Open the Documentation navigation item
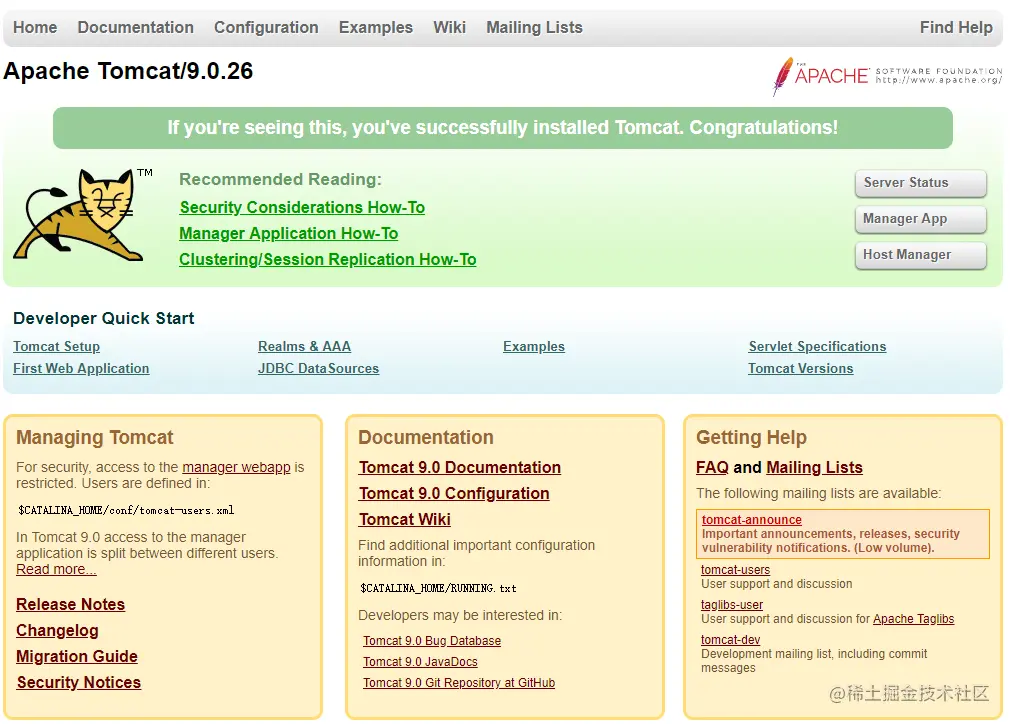This screenshot has height=724, width=1010. [135, 28]
